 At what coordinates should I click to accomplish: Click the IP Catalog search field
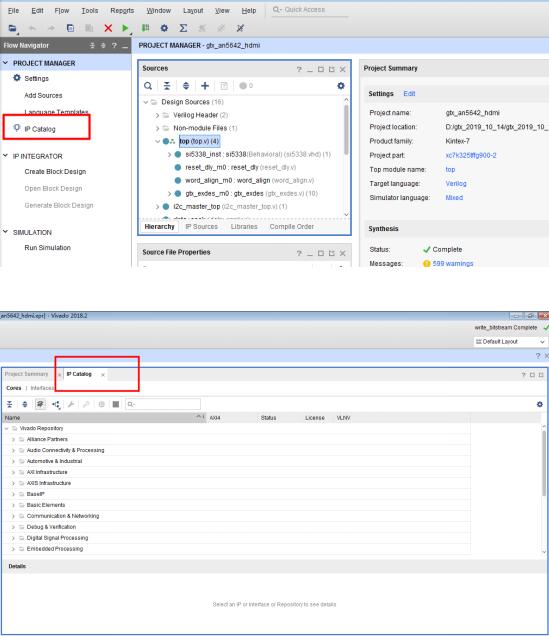(163, 404)
